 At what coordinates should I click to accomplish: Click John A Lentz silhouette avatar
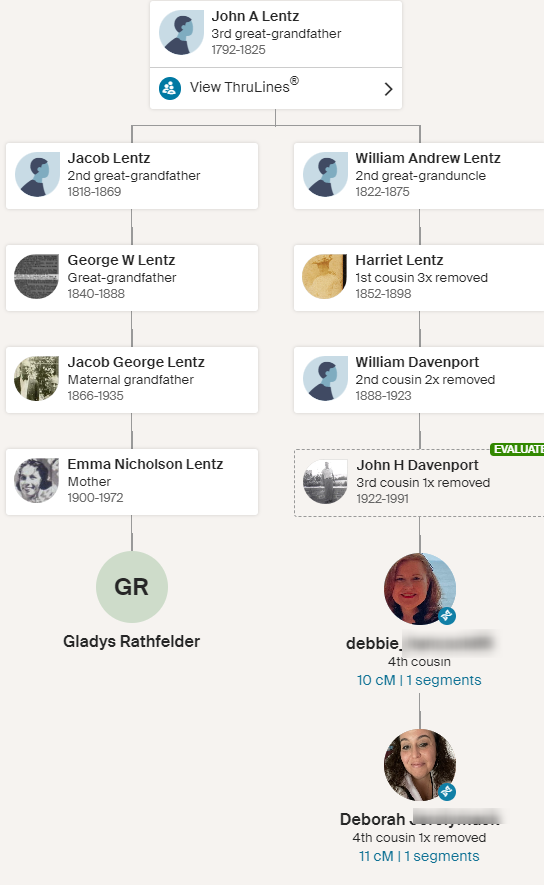(181, 32)
